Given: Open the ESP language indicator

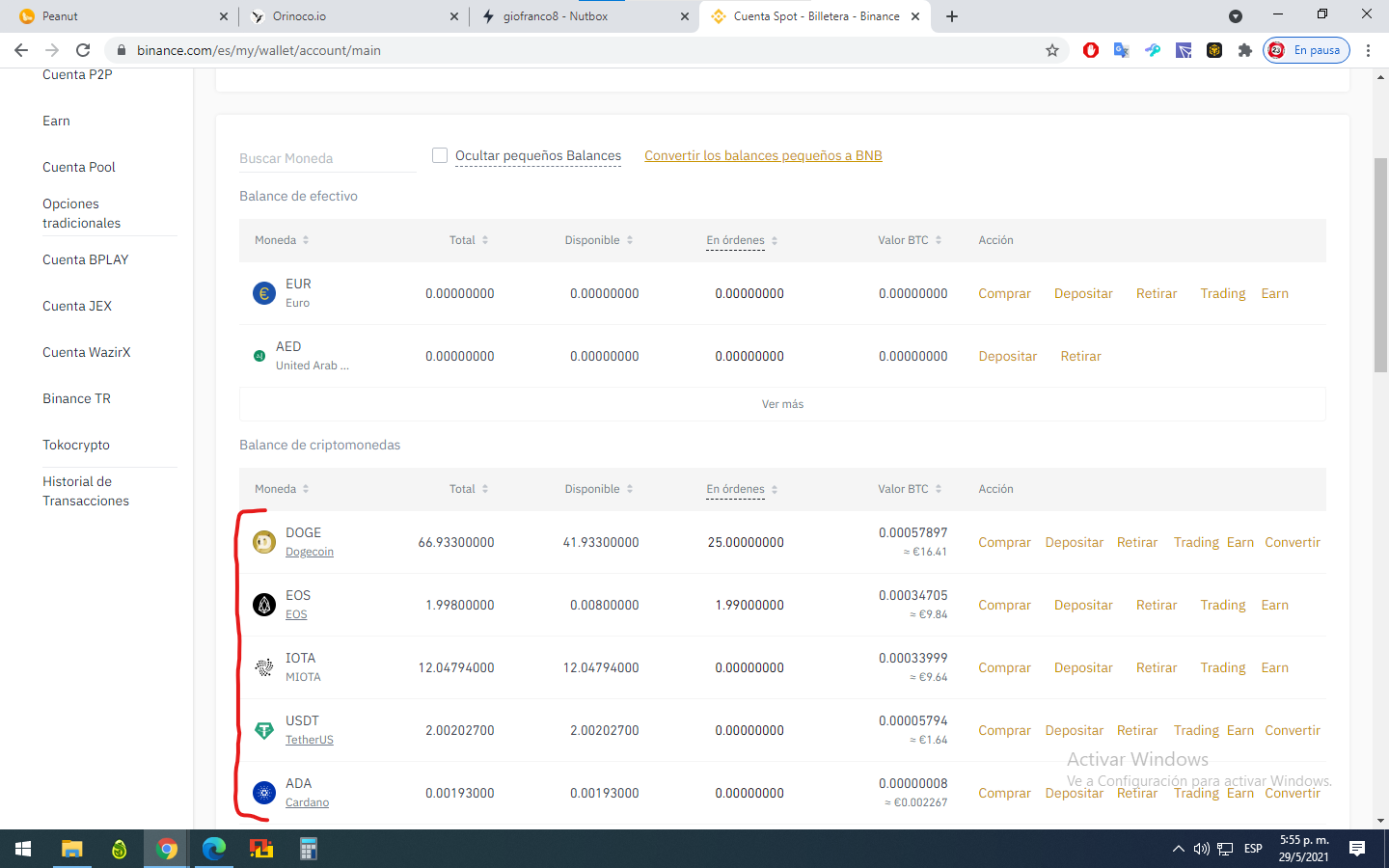Looking at the screenshot, I should tap(1253, 849).
